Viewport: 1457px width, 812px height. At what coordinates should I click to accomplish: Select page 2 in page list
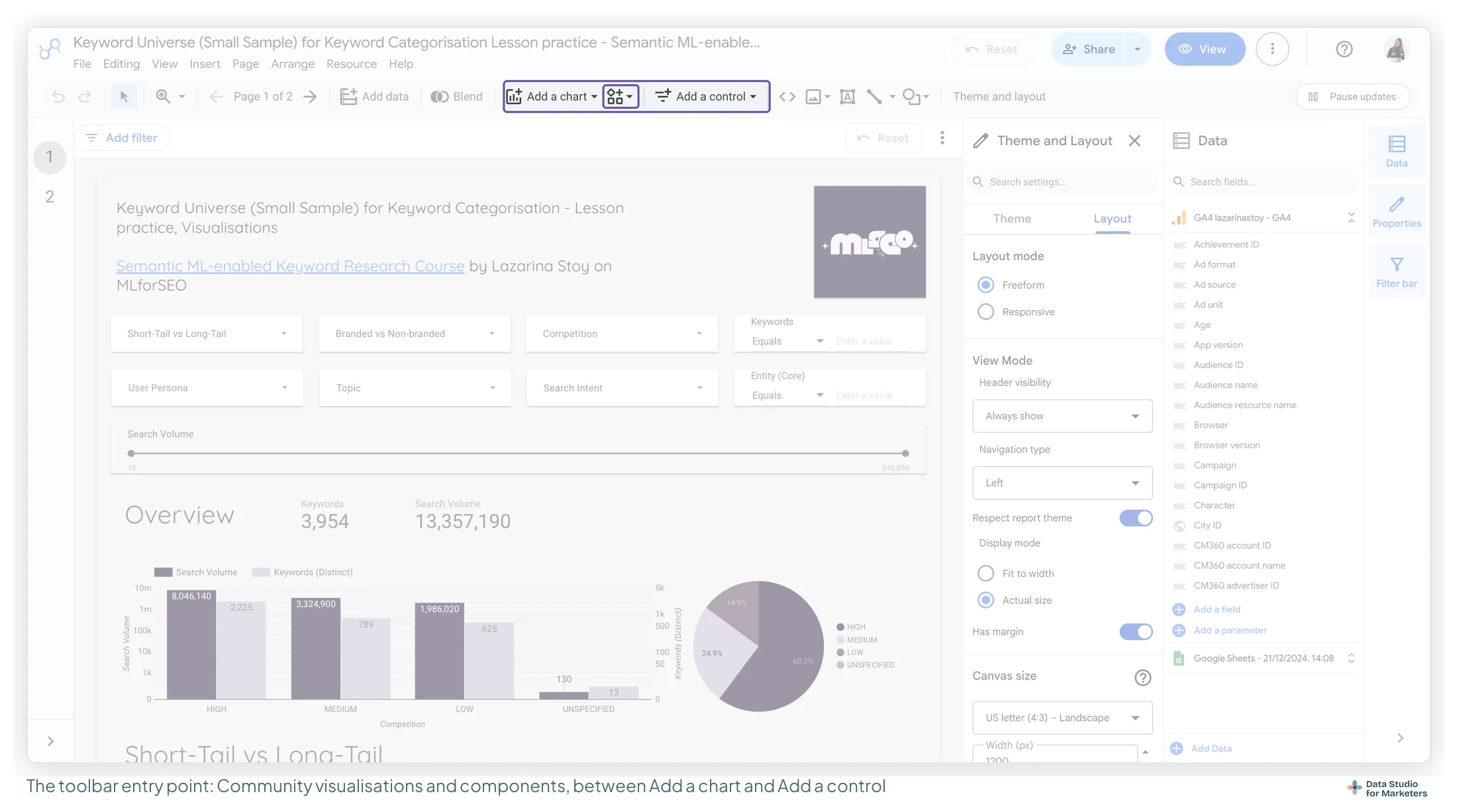(50, 197)
